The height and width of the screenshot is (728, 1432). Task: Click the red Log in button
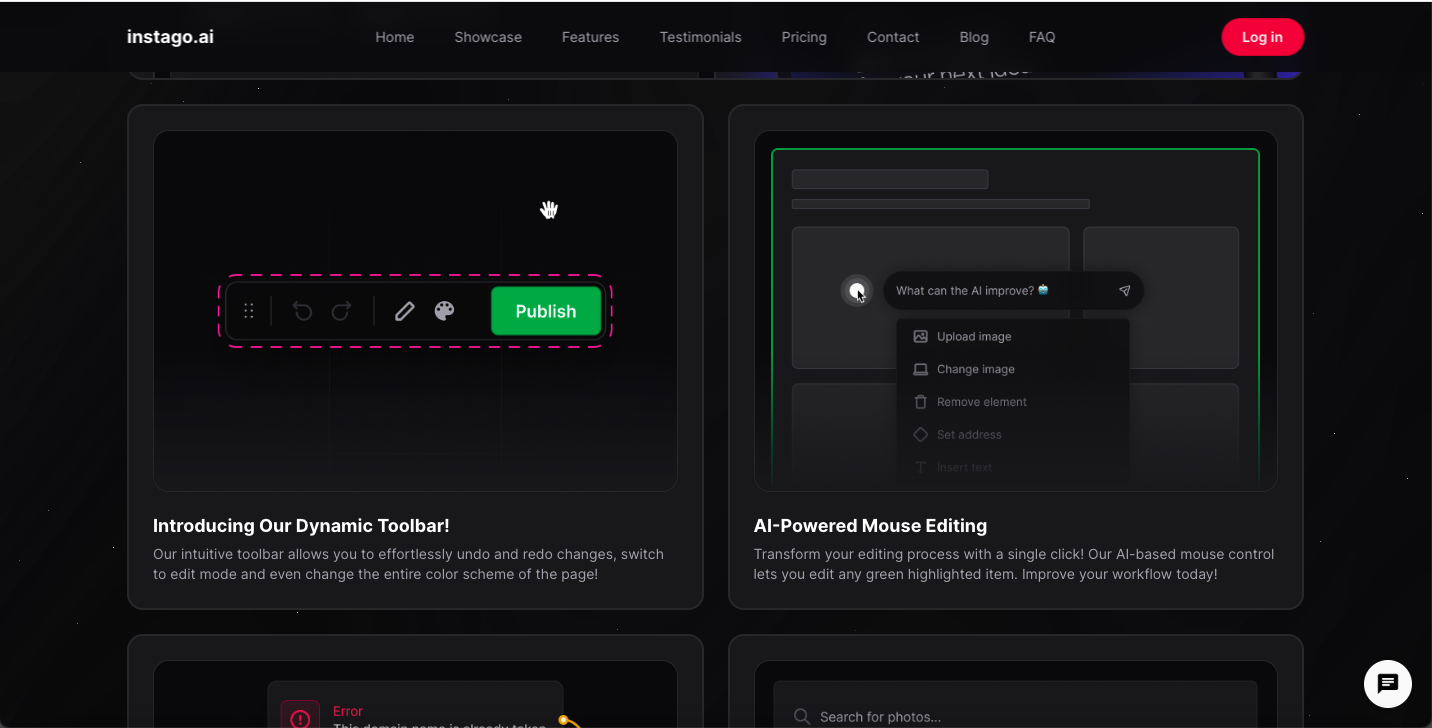pos(1262,37)
